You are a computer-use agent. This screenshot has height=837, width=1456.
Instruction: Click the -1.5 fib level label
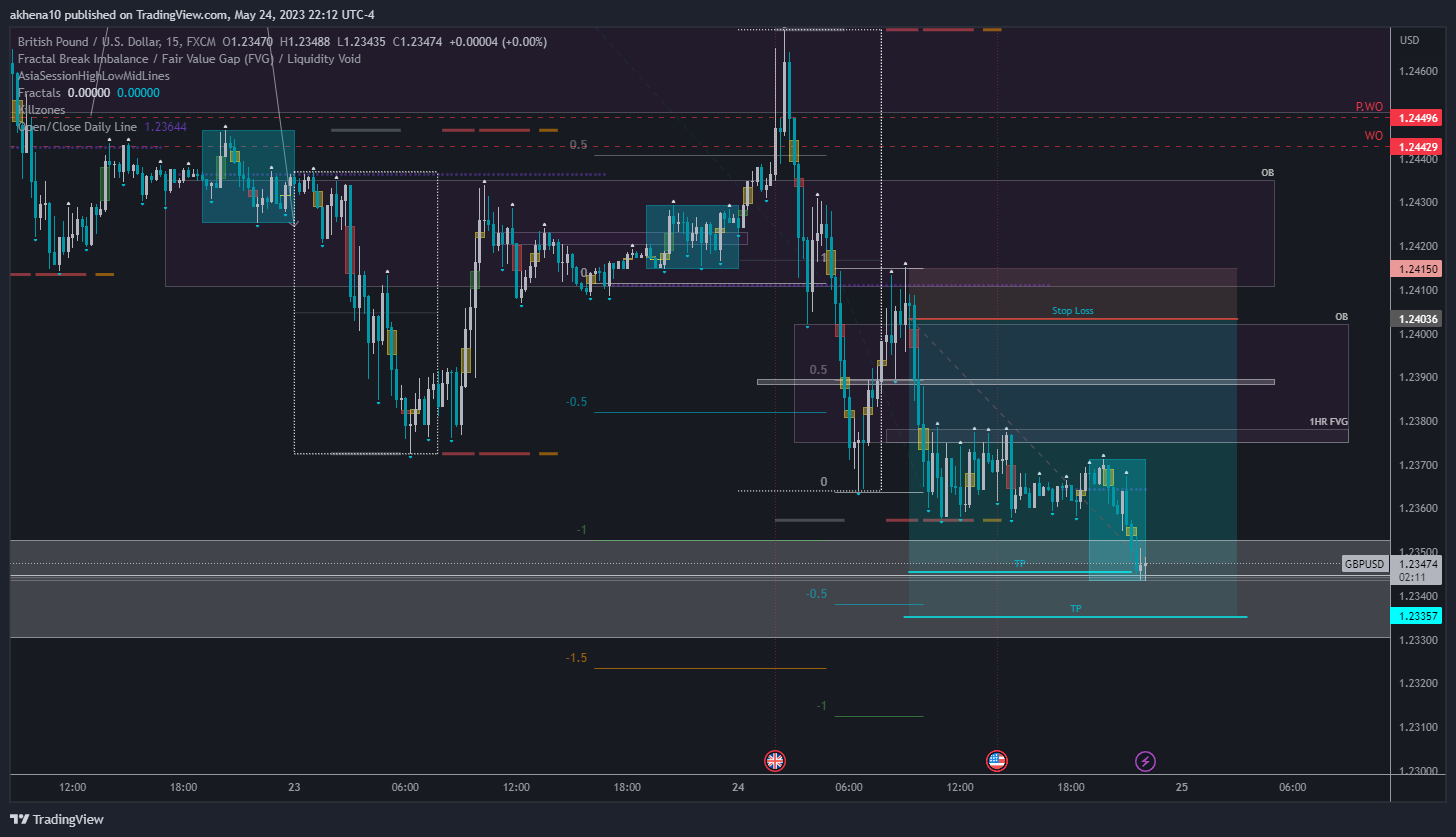tap(576, 658)
